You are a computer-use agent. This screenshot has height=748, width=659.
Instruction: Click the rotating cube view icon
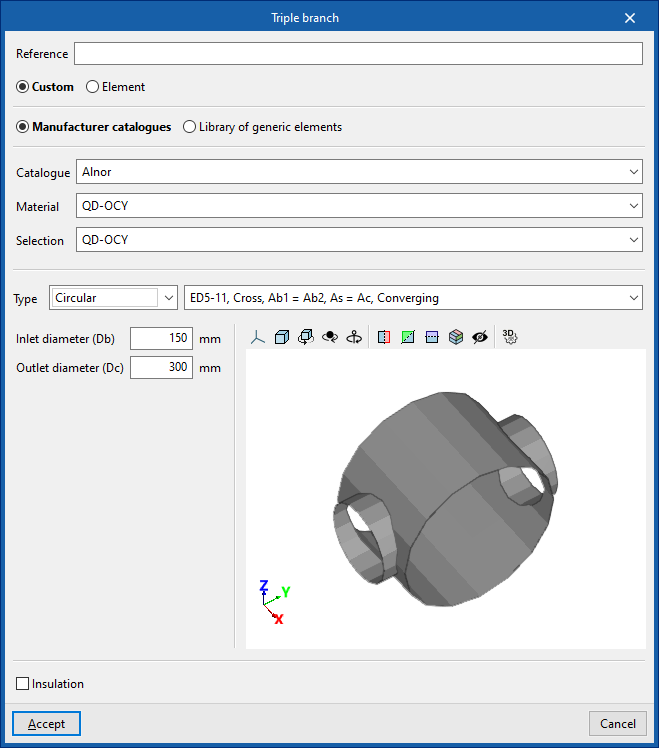coord(306,337)
